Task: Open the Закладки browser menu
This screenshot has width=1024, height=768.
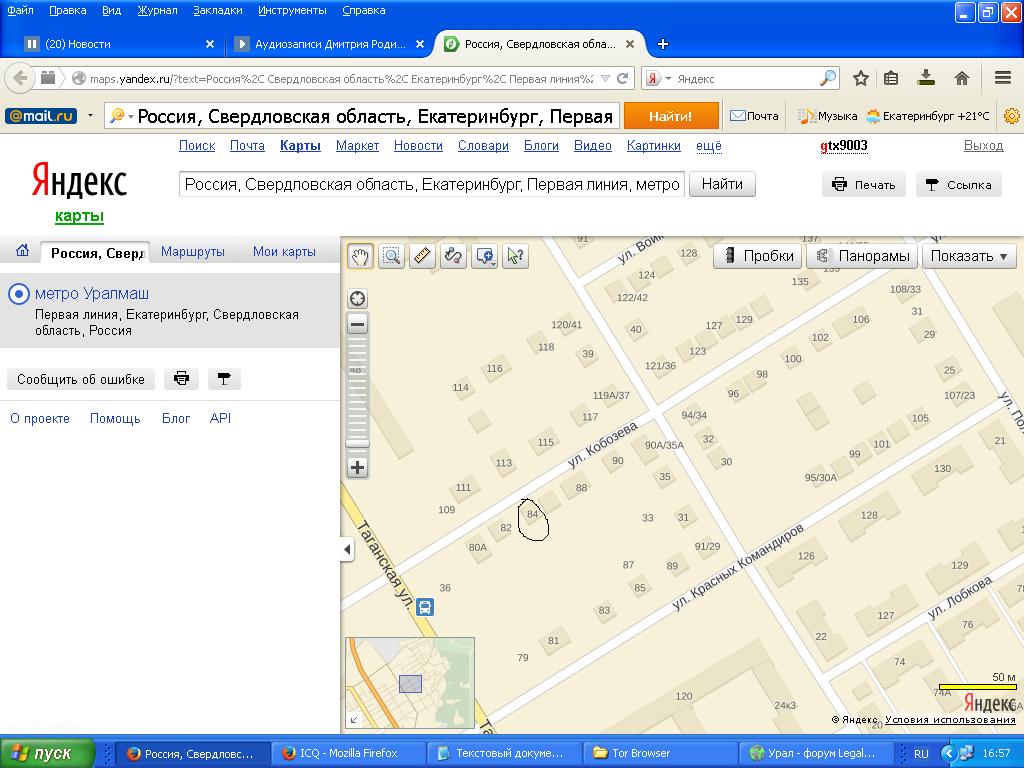Action: [x=217, y=10]
